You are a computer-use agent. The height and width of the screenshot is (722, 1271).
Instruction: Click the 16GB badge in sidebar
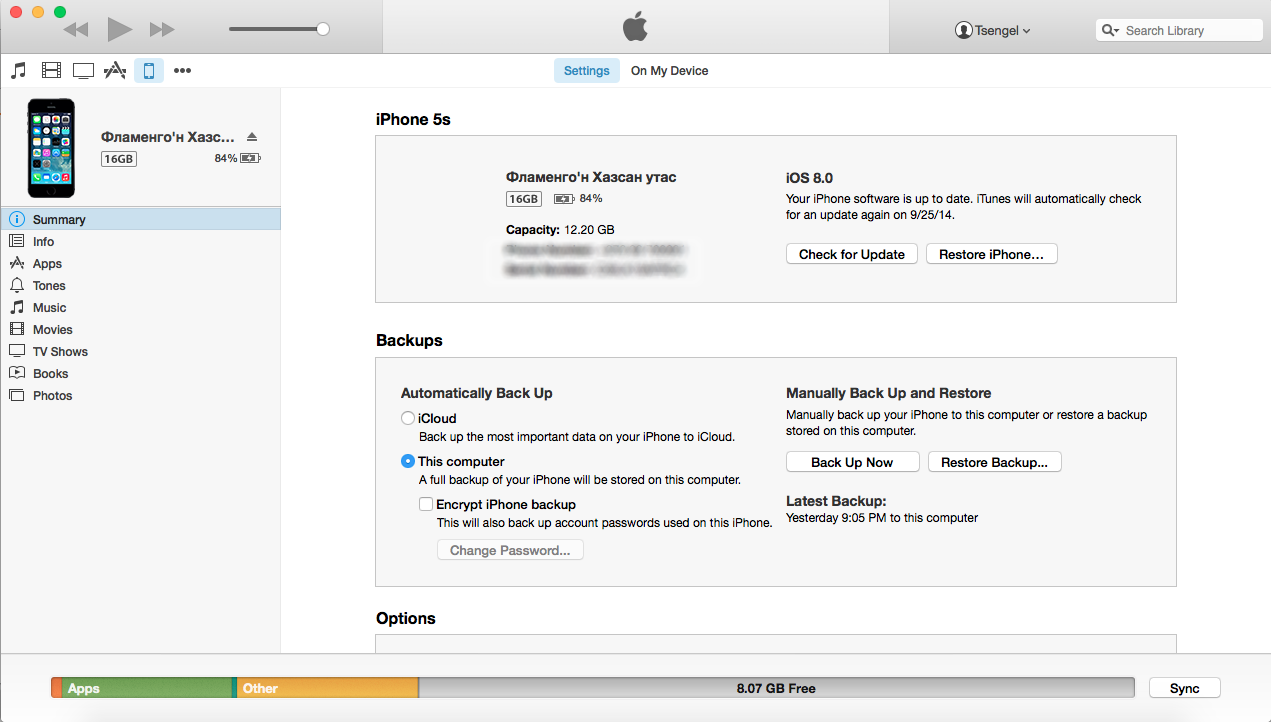(119, 158)
